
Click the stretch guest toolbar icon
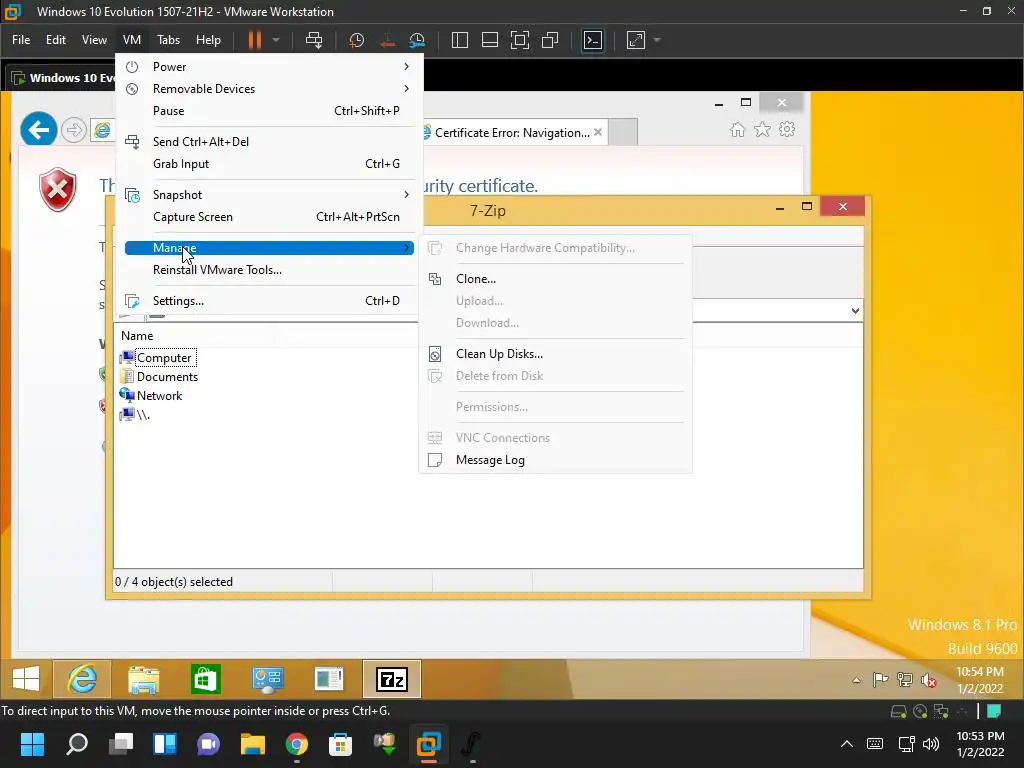(635, 40)
